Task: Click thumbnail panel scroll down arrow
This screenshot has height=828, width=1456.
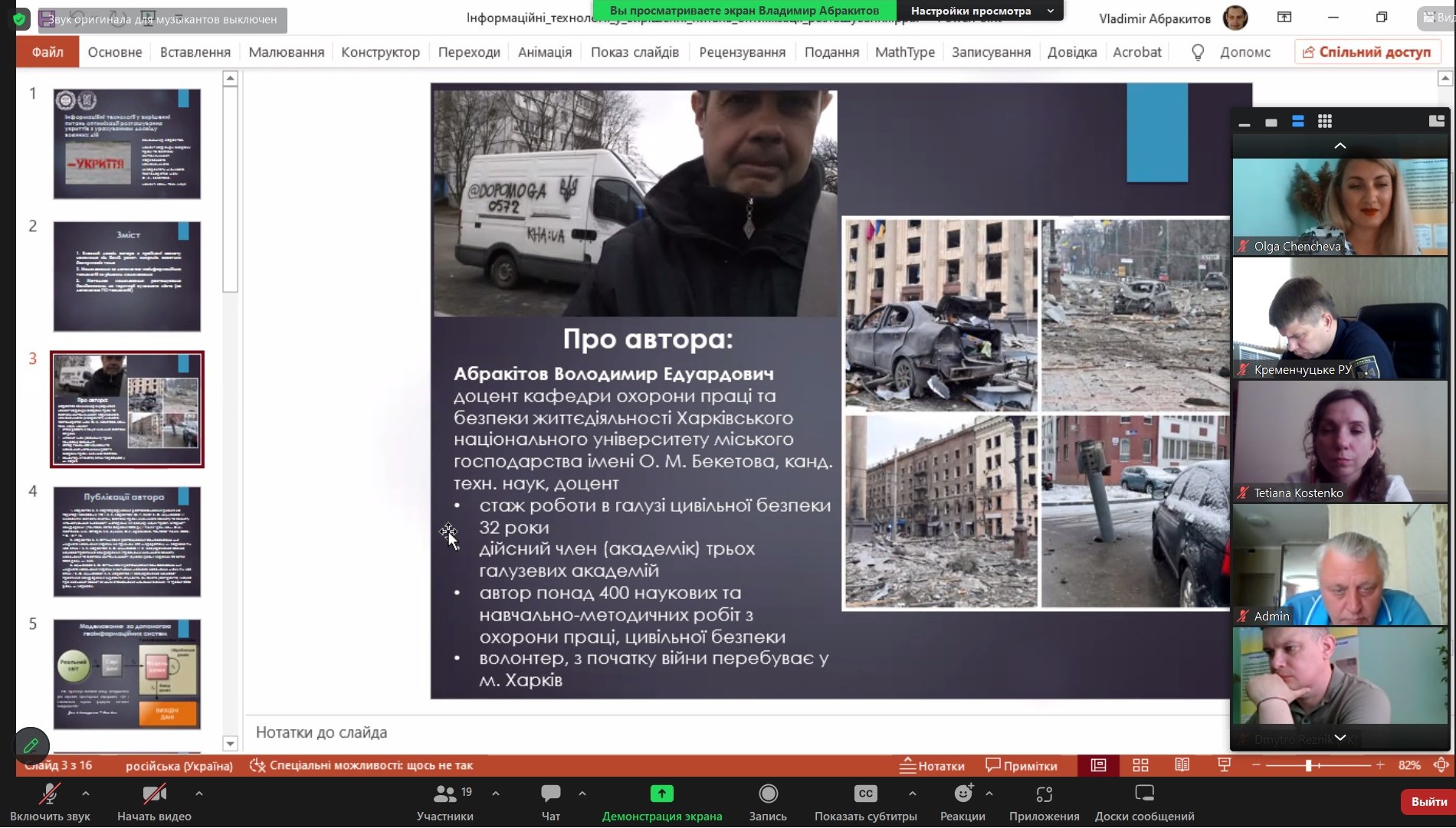Action: click(230, 743)
